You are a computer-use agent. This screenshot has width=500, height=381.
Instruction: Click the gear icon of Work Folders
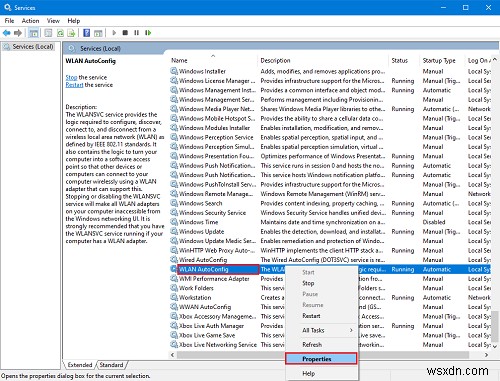(x=174, y=288)
